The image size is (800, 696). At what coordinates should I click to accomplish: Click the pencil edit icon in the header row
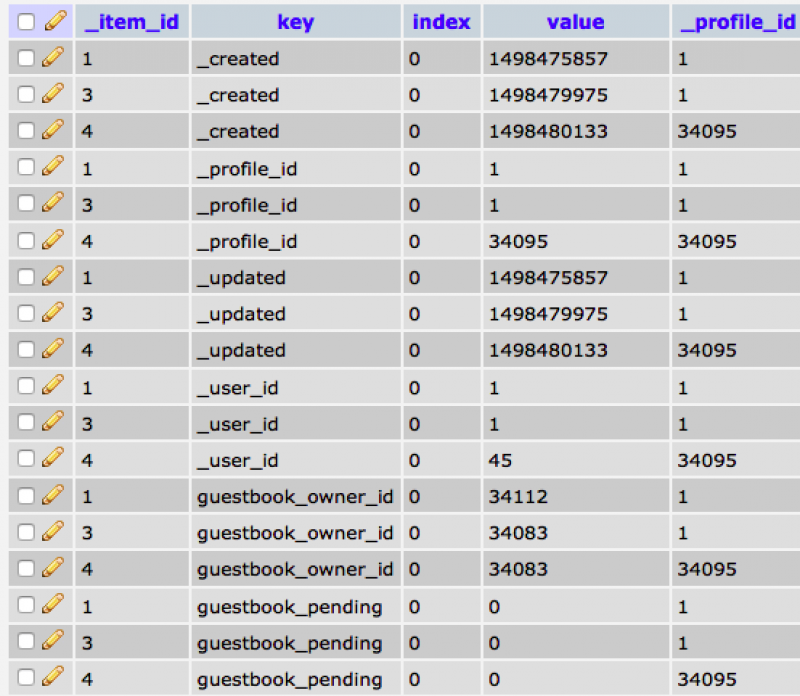coord(55,21)
